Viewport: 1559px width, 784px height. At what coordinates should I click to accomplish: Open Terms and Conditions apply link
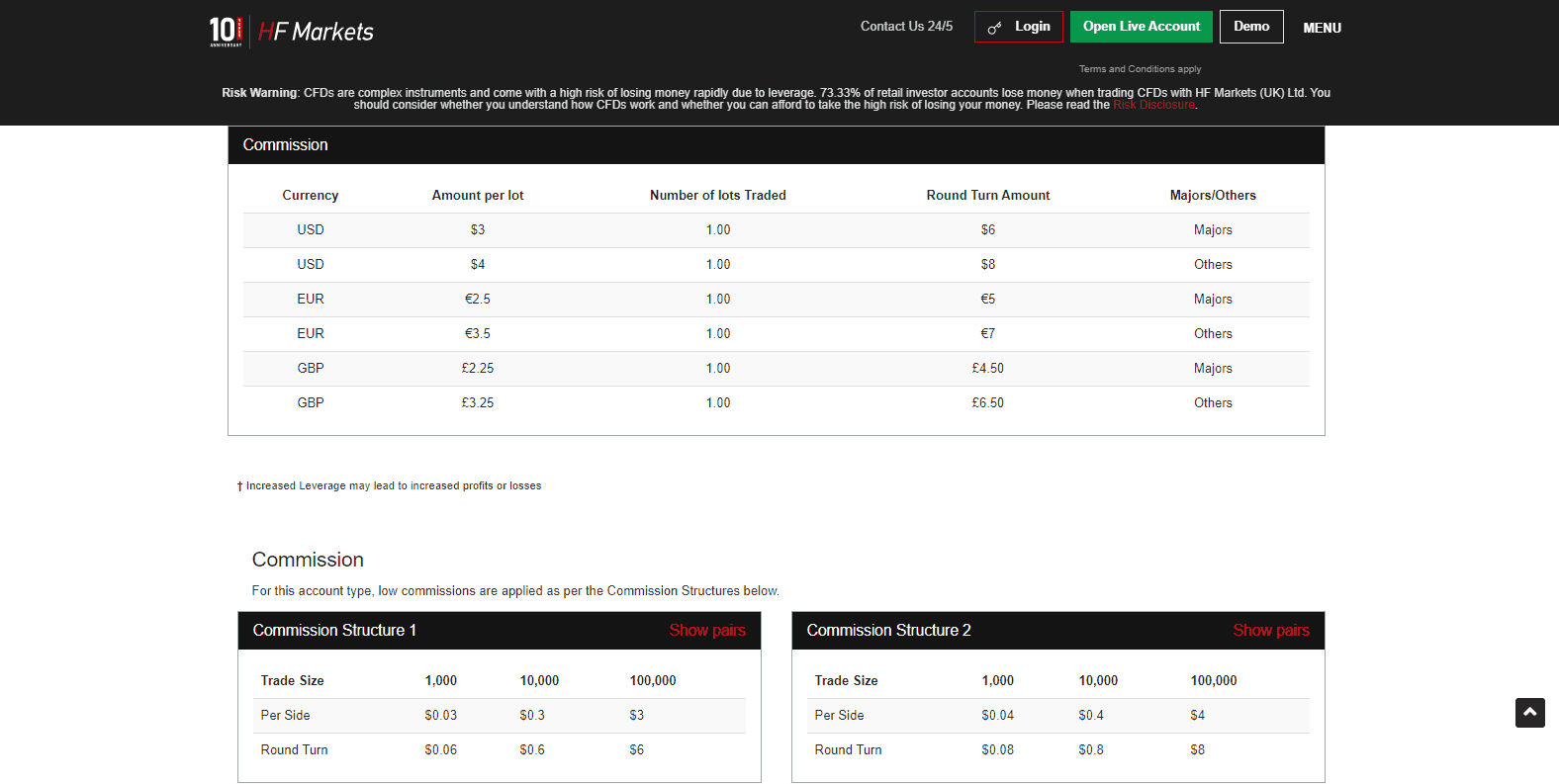[1140, 69]
